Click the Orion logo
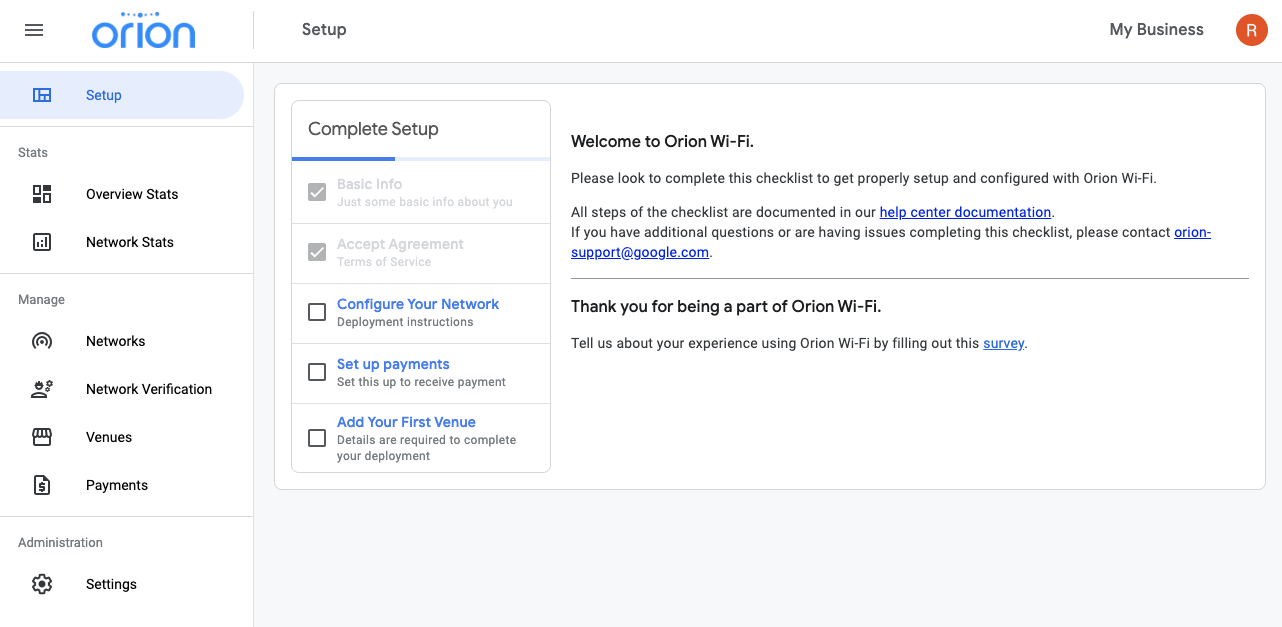Viewport: 1282px width, 627px height. [x=143, y=30]
